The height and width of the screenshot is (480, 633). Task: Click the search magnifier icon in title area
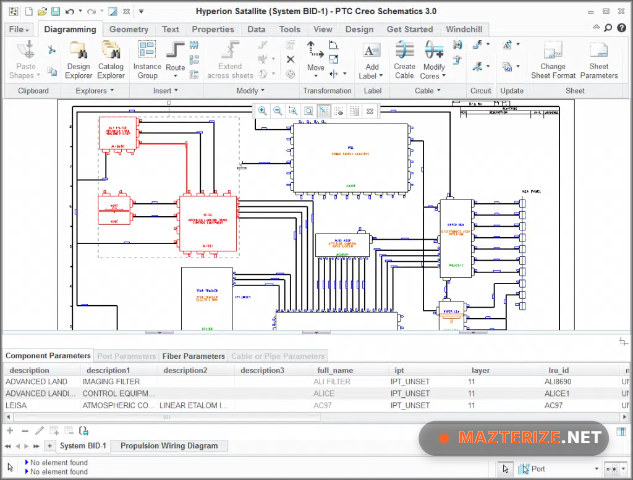608,28
